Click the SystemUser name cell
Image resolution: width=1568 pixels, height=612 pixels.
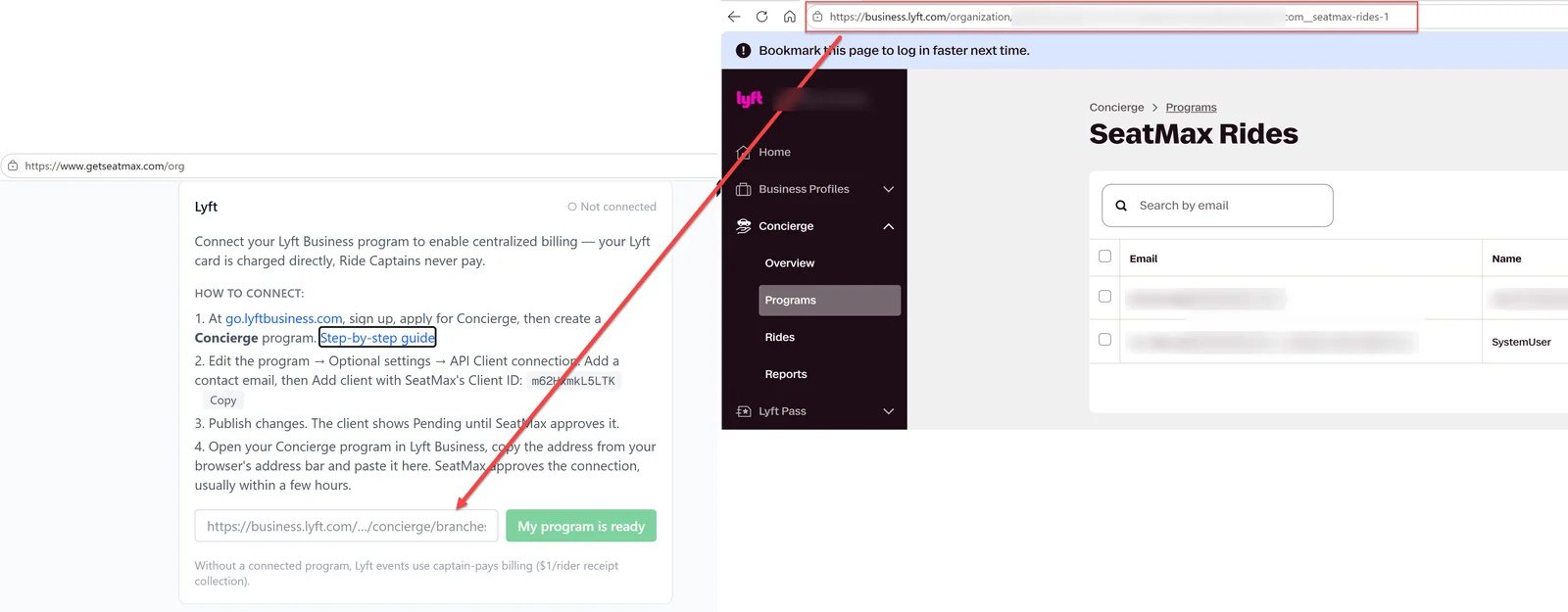pos(1521,342)
